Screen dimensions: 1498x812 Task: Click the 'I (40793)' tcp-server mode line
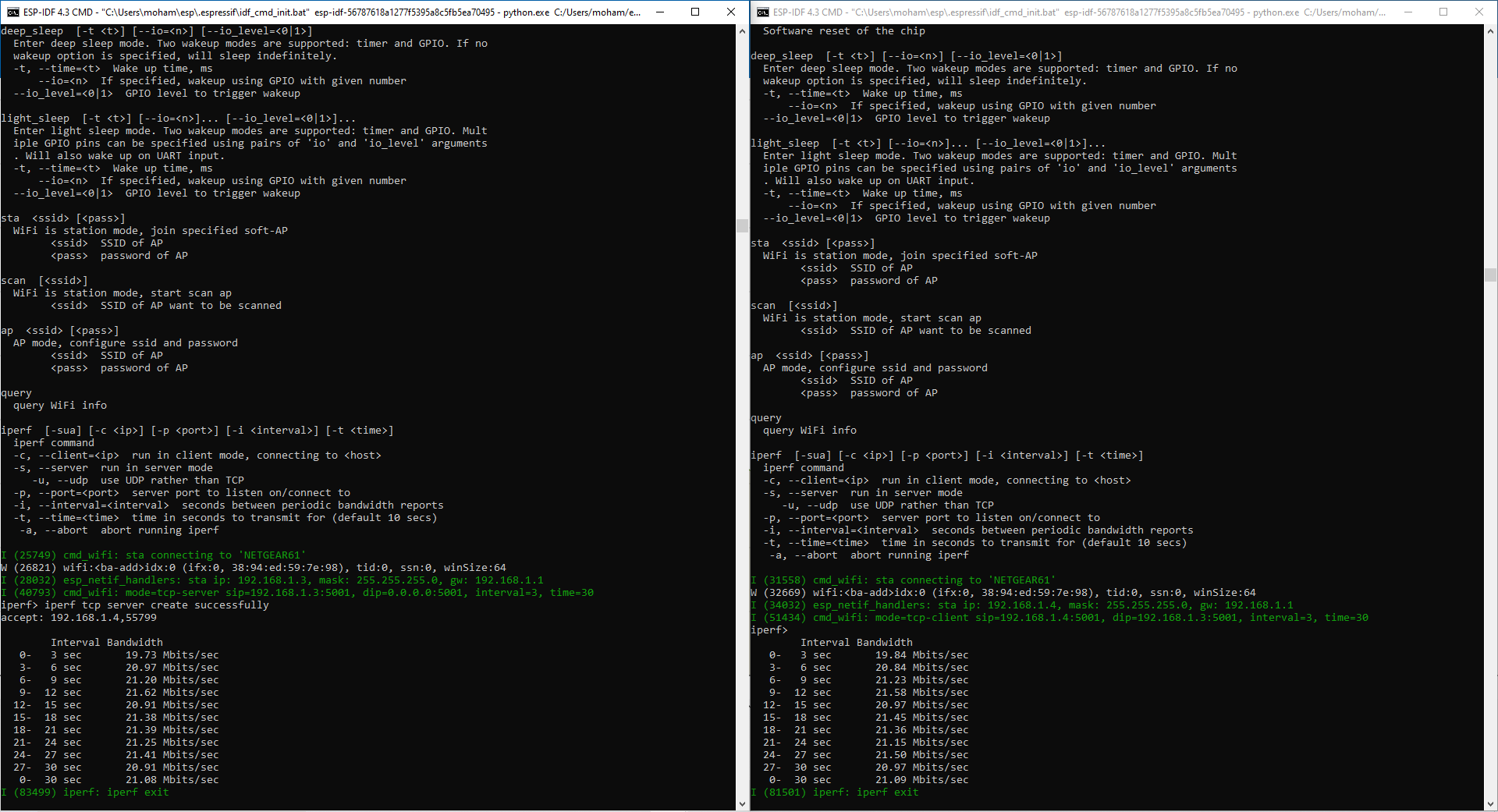click(297, 593)
